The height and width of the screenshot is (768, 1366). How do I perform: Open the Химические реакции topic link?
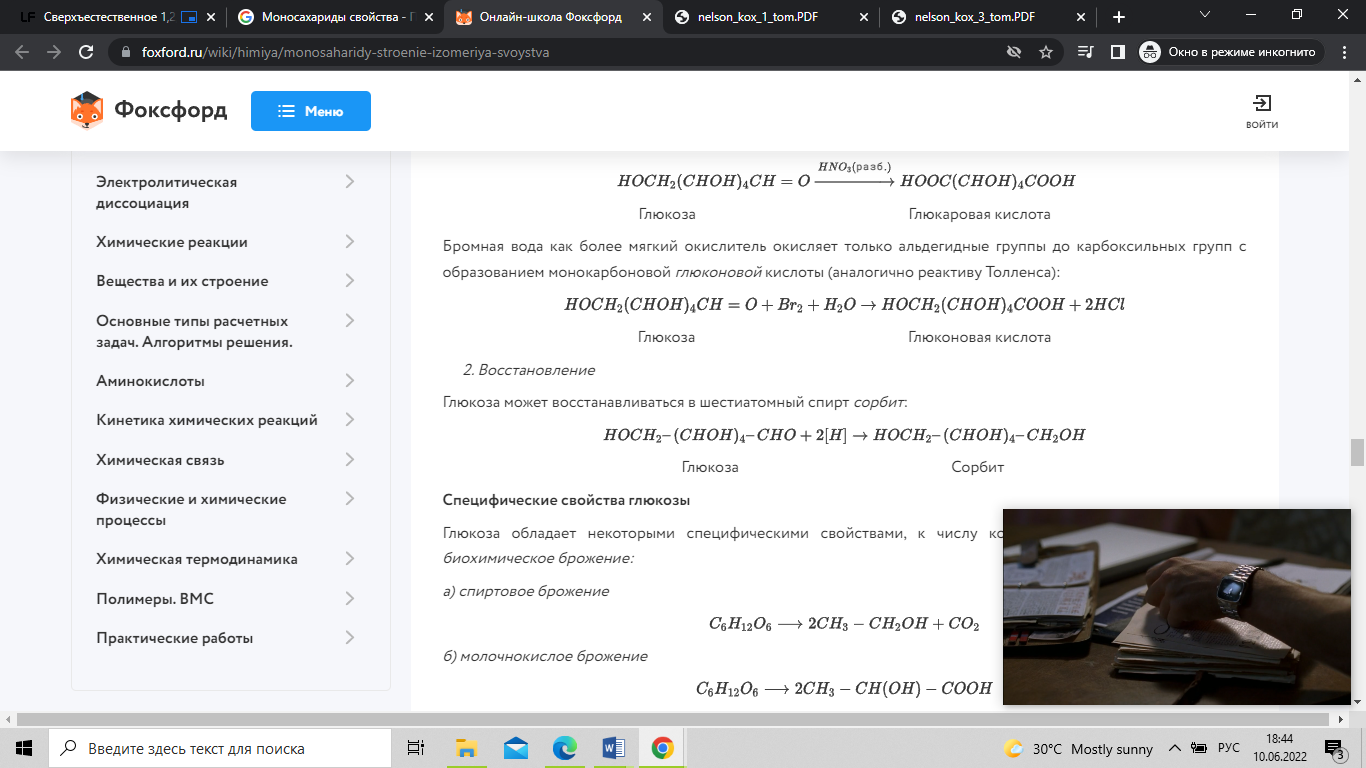click(172, 242)
